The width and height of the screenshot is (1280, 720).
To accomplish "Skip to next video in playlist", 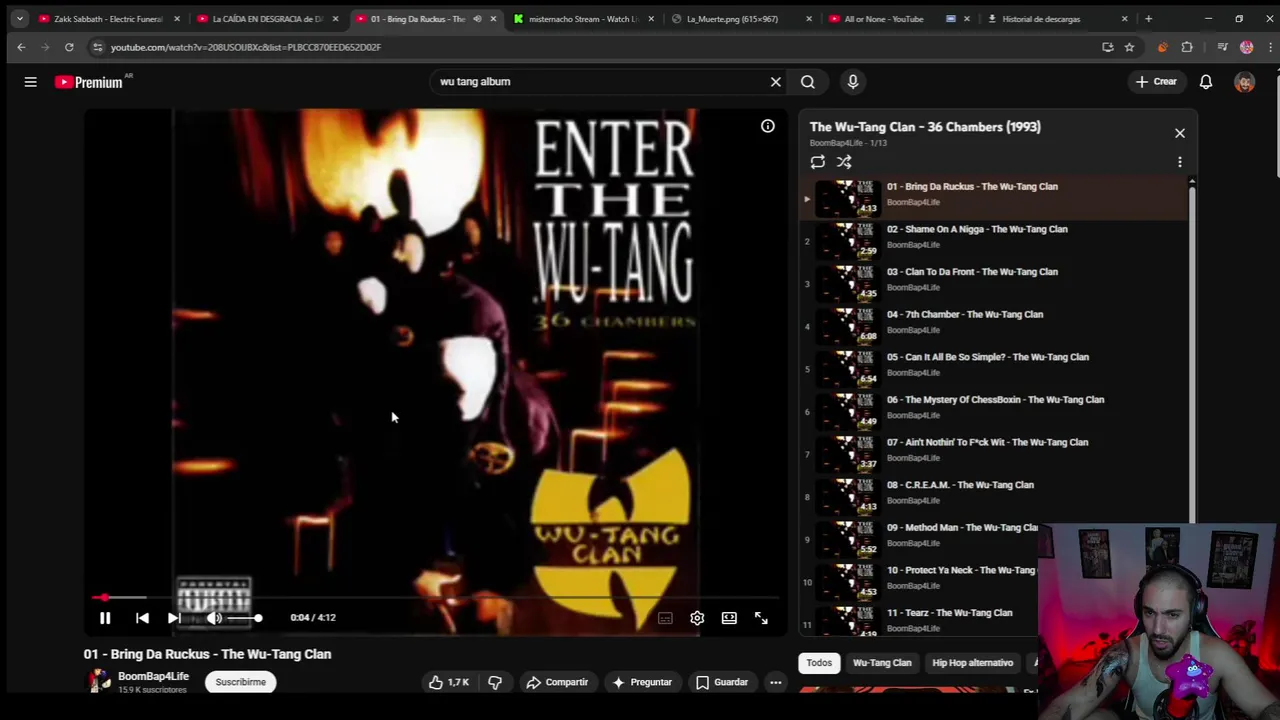I will 174,618.
